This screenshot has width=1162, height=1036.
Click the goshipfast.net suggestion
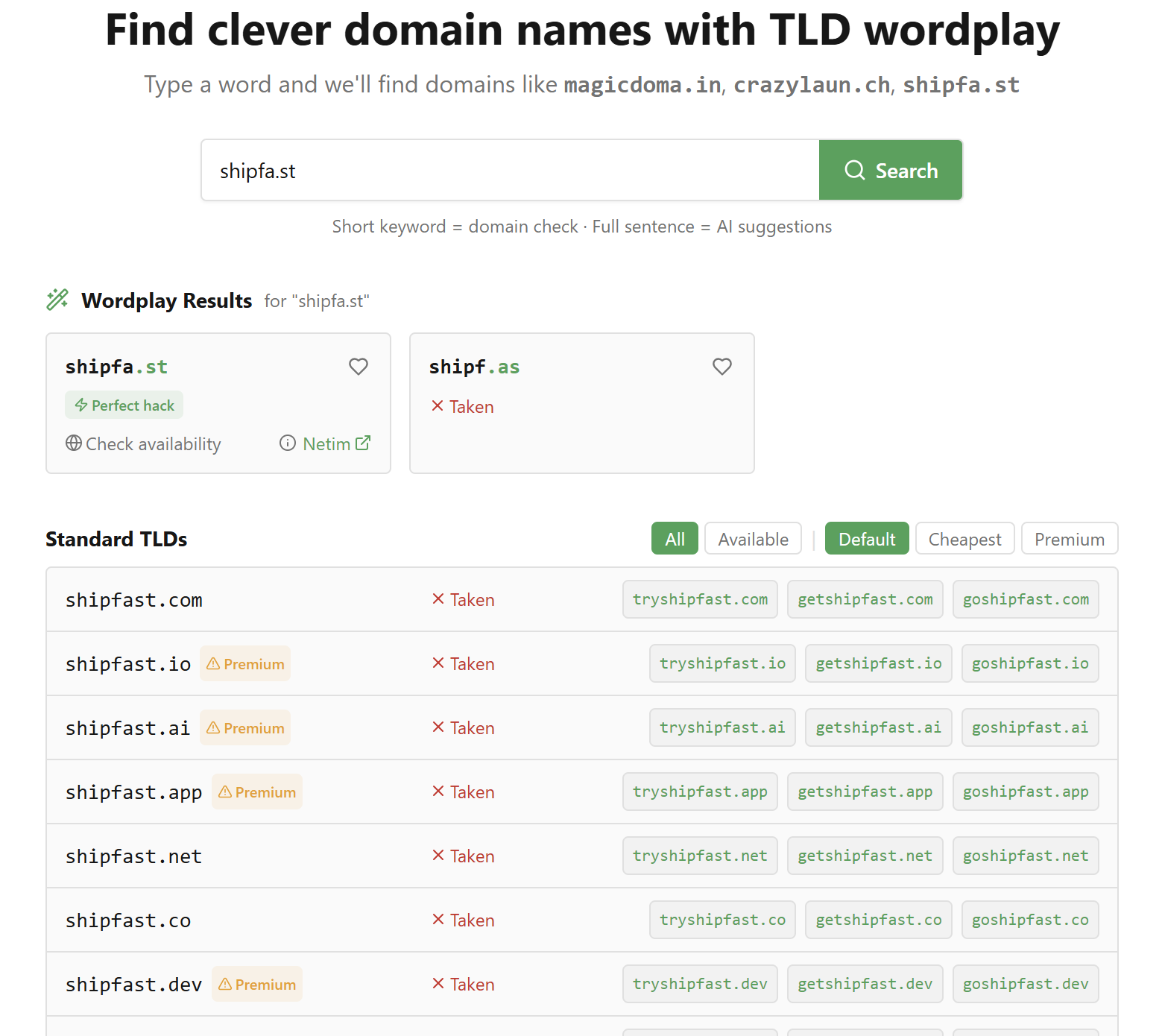tap(1026, 856)
